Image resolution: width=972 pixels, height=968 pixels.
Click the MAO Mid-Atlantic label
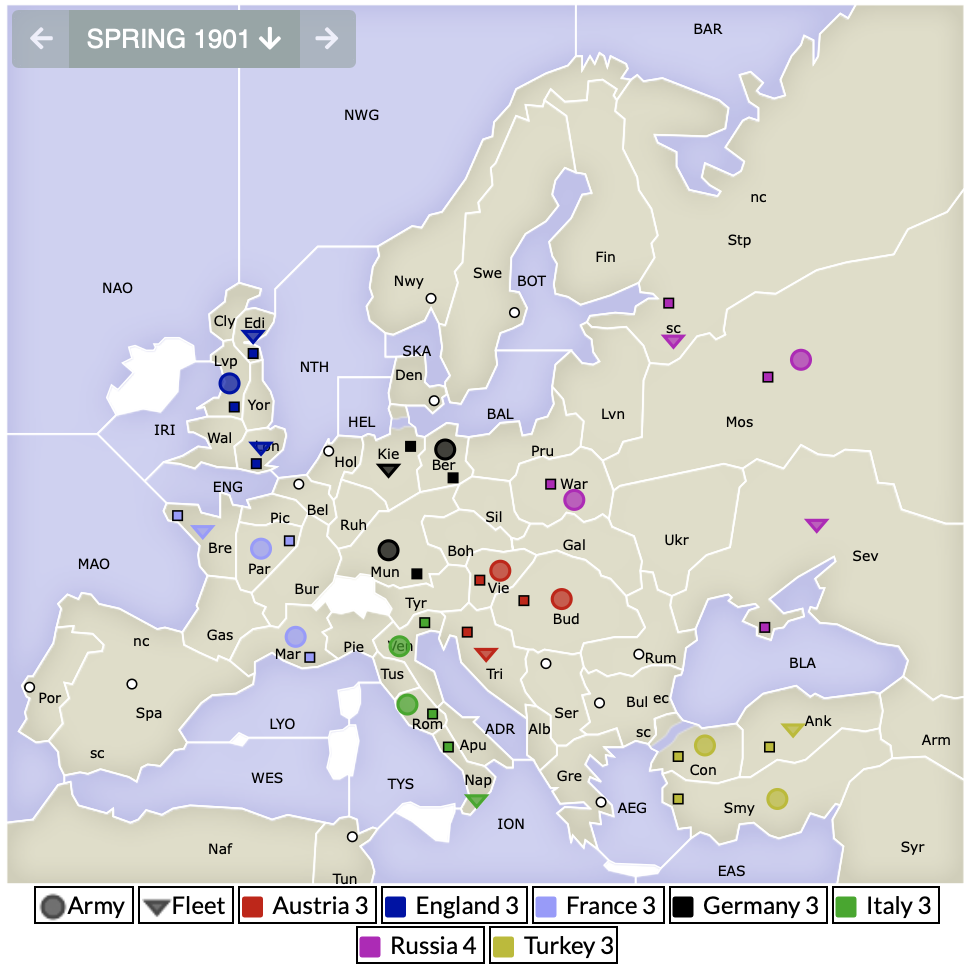(94, 564)
